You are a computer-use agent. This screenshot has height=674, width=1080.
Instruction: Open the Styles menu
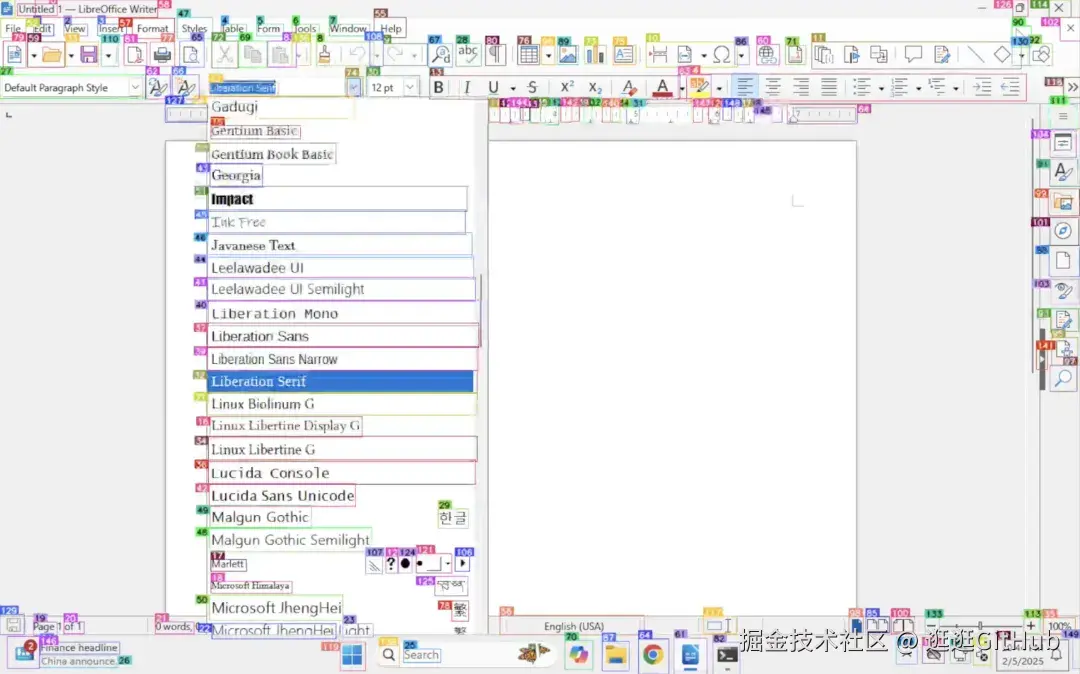tap(194, 28)
